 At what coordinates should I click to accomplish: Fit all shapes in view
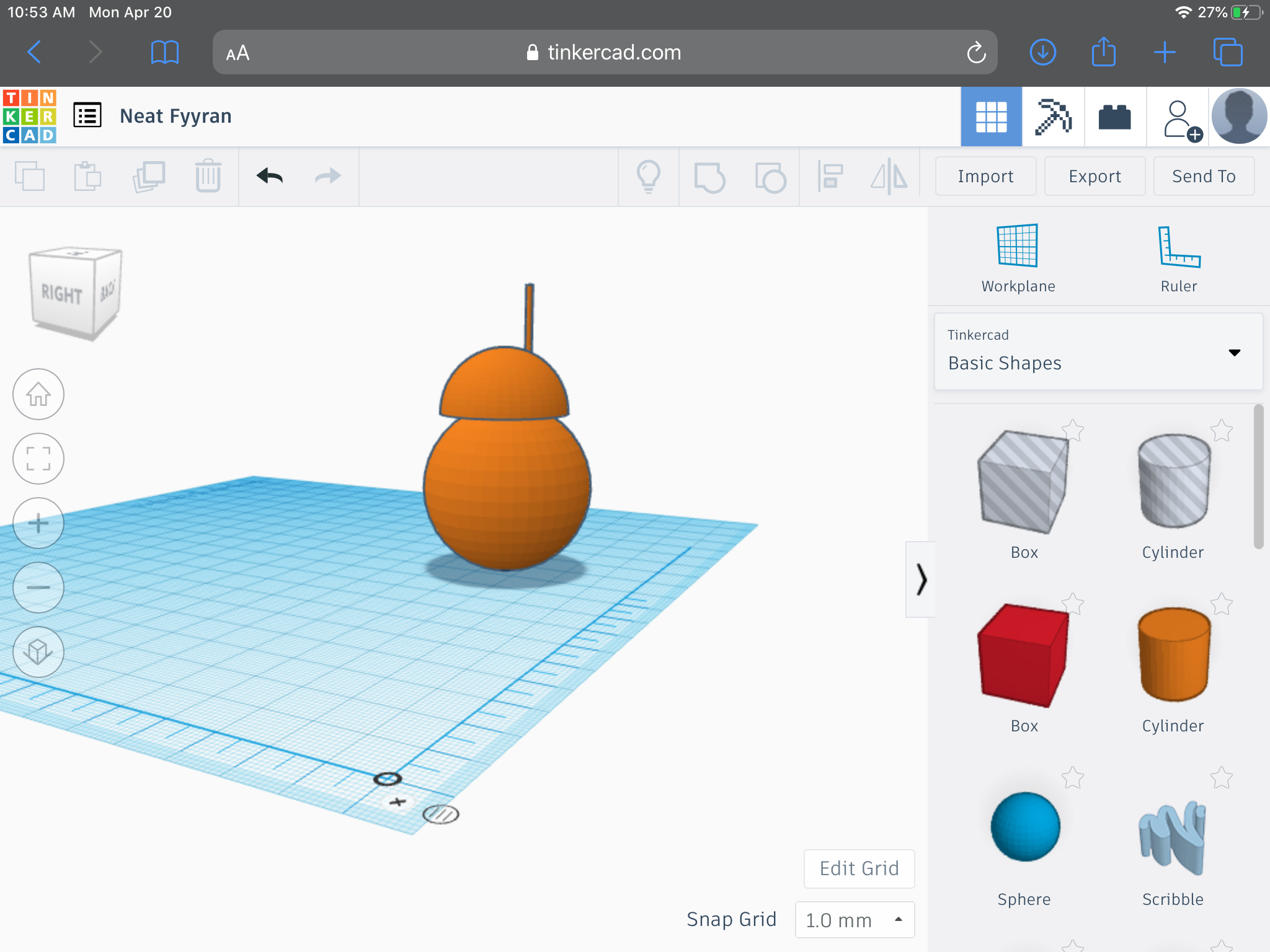tap(38, 459)
